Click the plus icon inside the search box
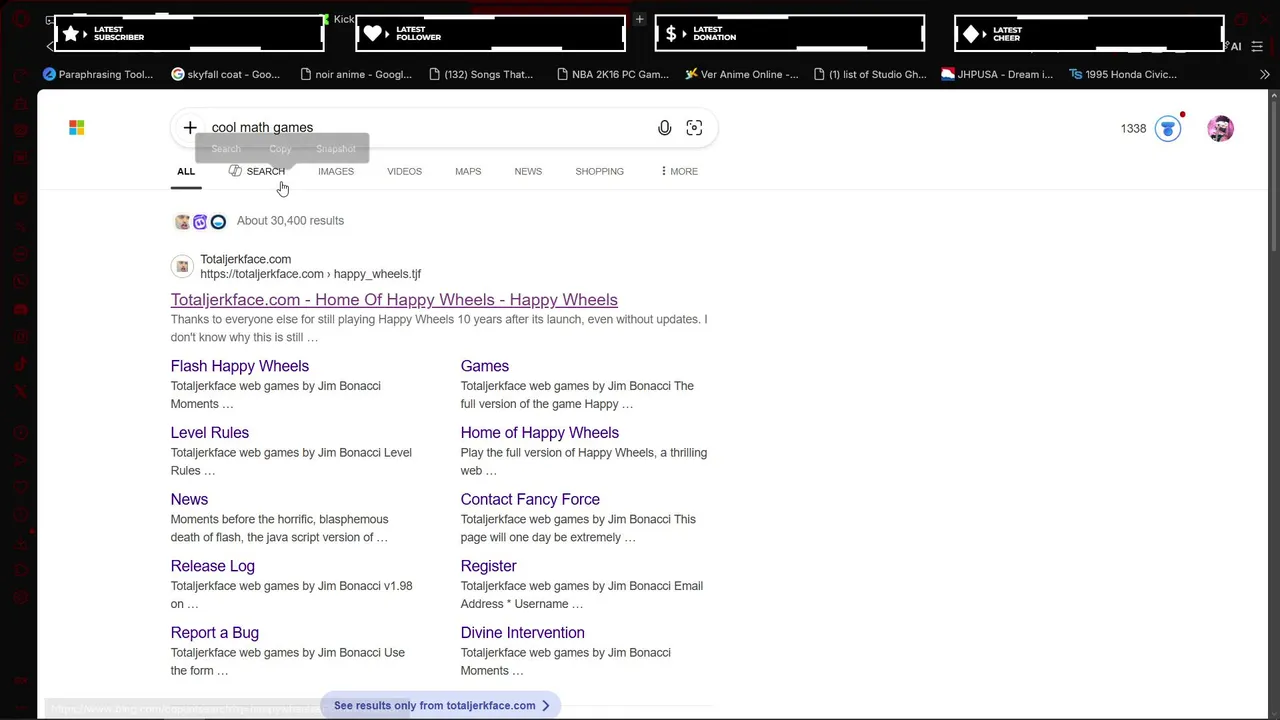1280x720 pixels. coord(190,128)
